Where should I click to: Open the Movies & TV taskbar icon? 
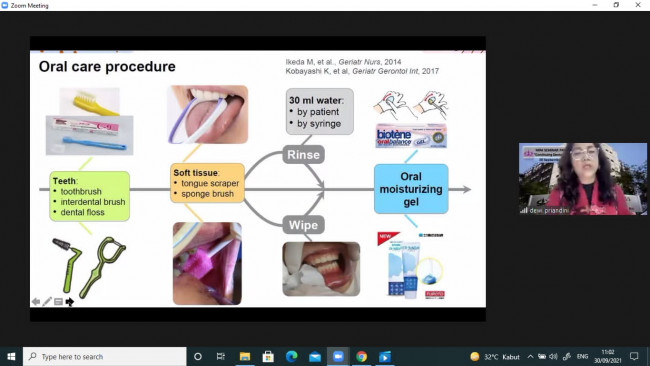[385, 356]
